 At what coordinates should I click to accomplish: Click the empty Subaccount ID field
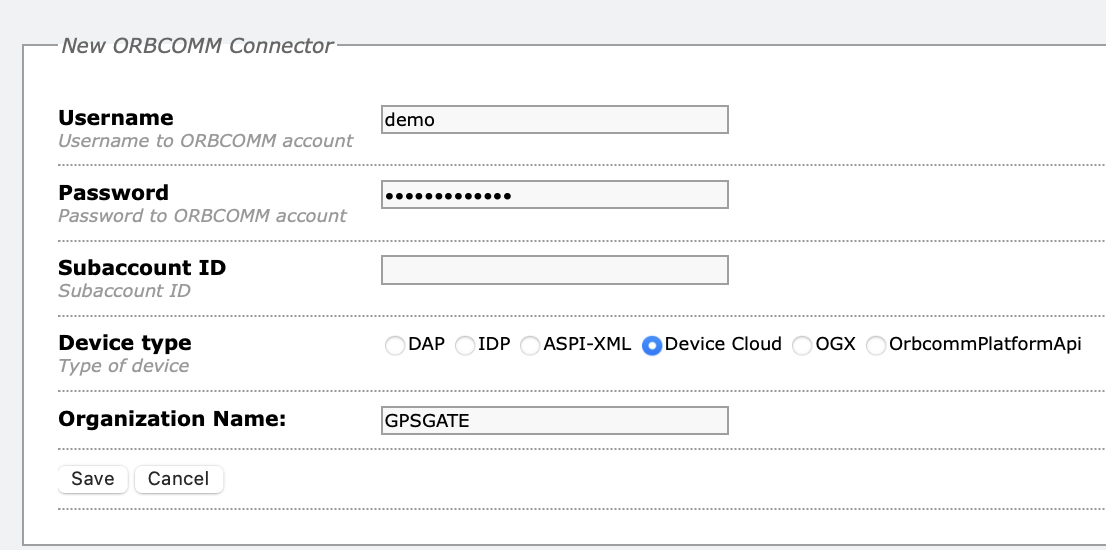coord(554,270)
